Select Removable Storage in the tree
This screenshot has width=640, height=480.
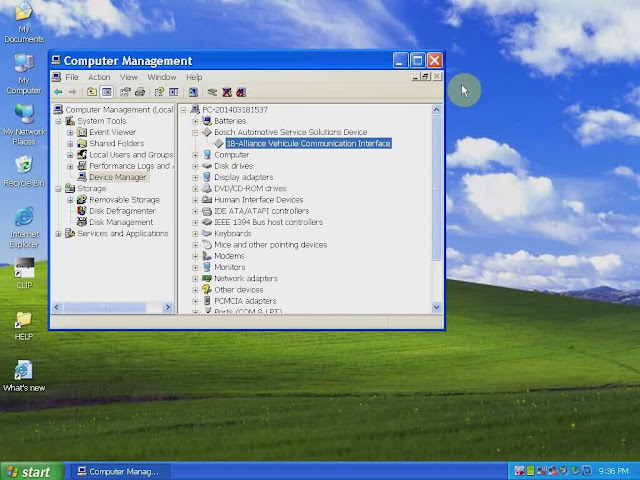[x=124, y=200]
